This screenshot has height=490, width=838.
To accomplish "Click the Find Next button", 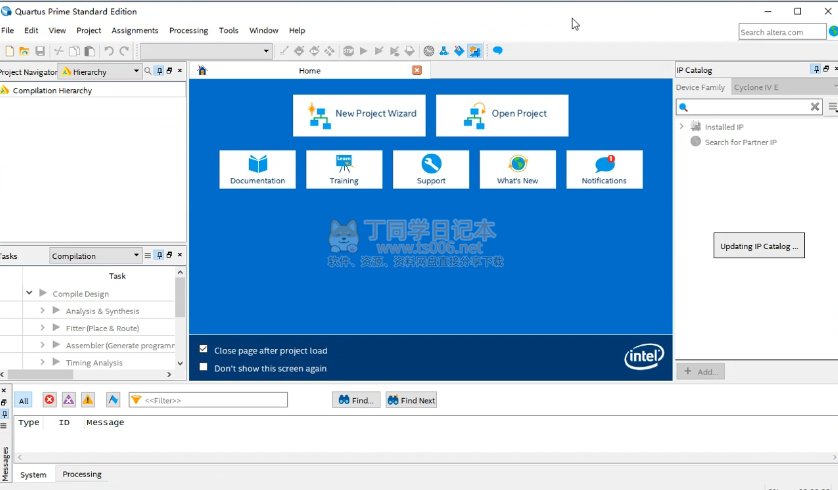I will click(x=411, y=400).
